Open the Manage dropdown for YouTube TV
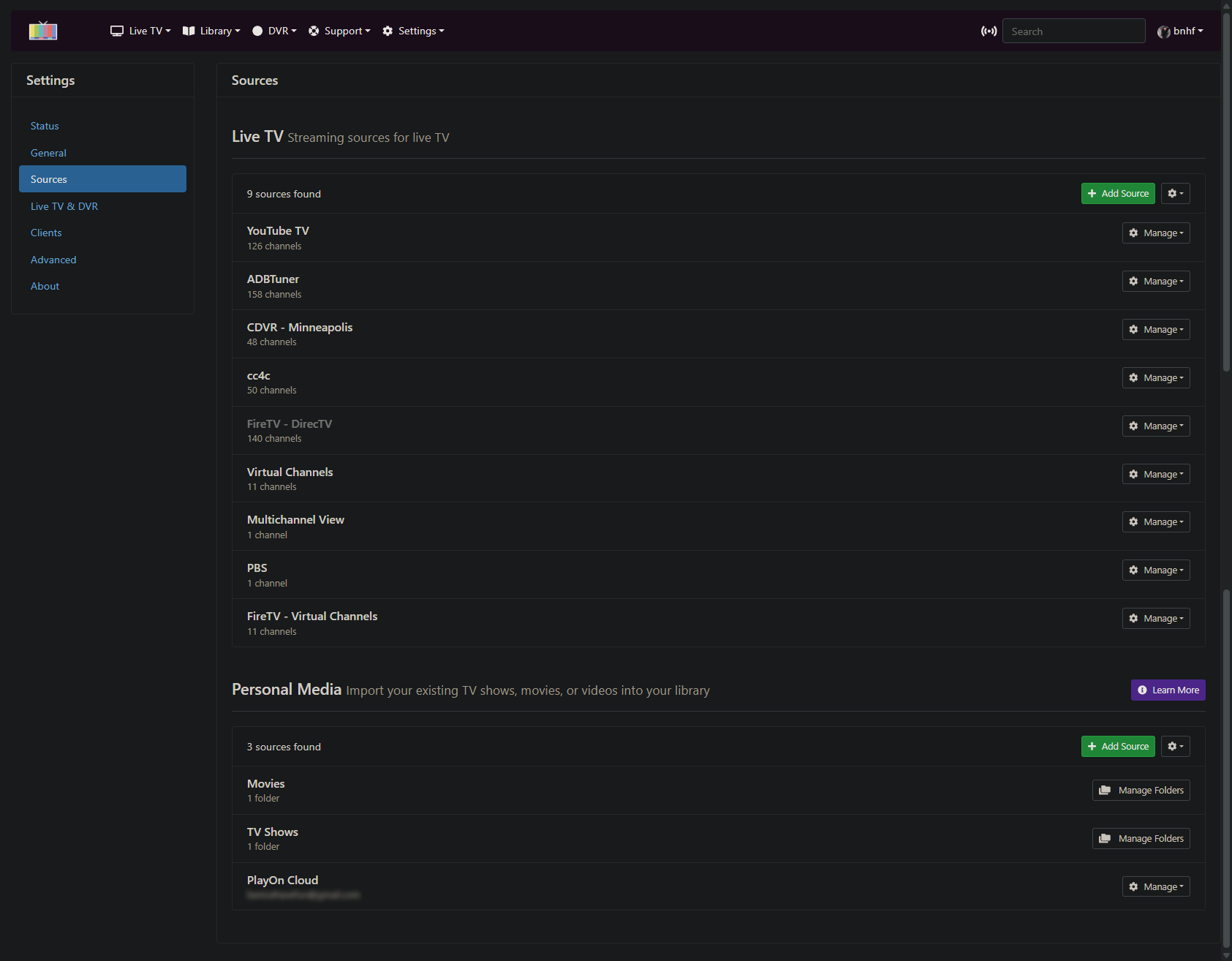The image size is (1232, 961). (1155, 233)
